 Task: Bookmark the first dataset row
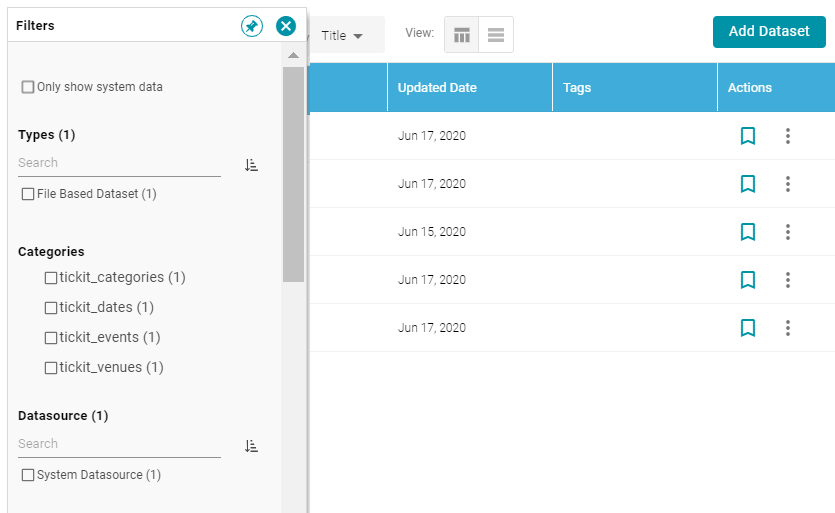tap(748, 136)
